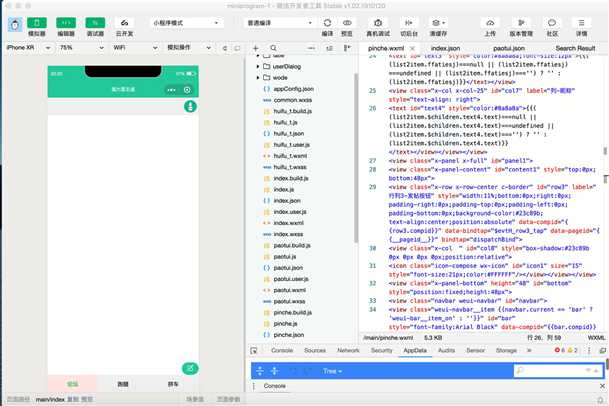This screenshot has height=406, width=609.
Task: Click the user avatar icon in toolbar
Action: tap(15, 25)
